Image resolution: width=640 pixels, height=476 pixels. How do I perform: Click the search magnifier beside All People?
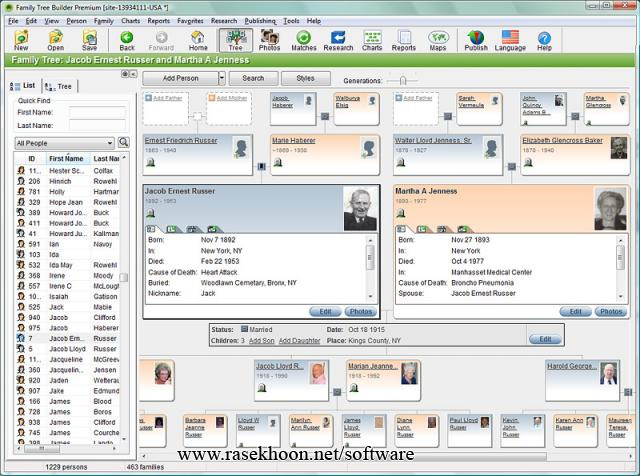[124, 143]
